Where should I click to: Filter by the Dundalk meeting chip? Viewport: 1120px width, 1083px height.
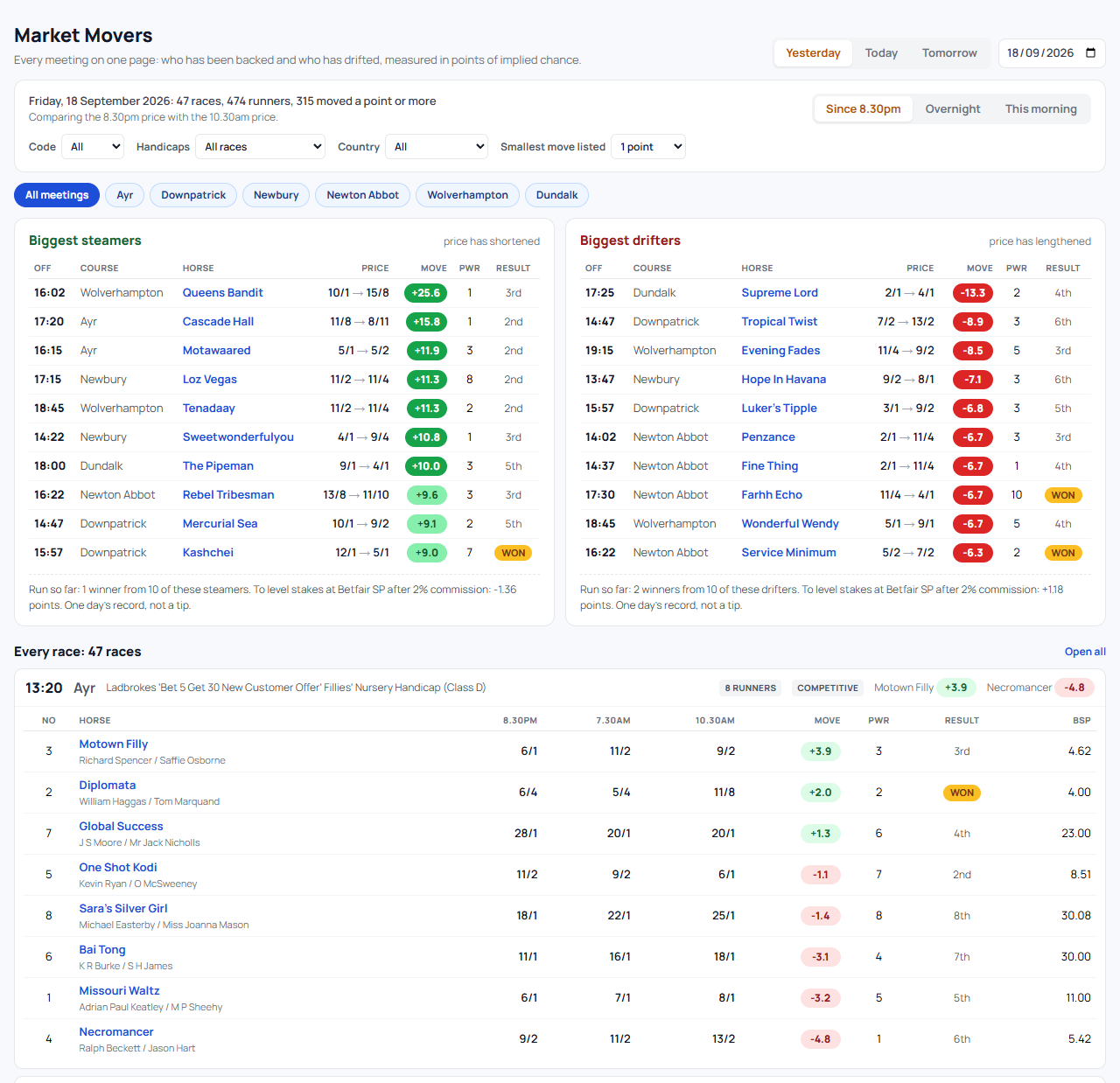pos(556,195)
